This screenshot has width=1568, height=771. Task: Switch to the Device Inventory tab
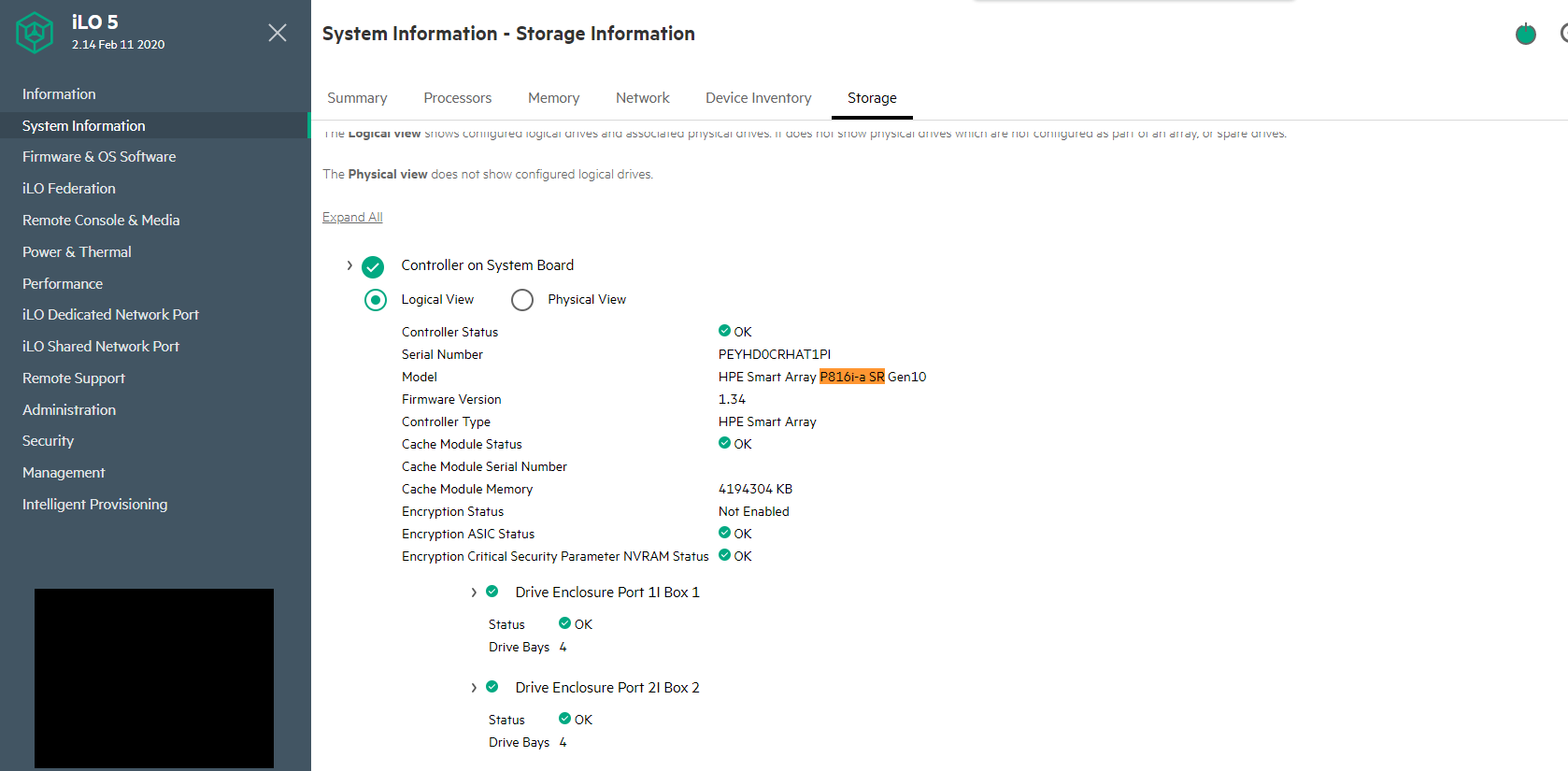(758, 98)
